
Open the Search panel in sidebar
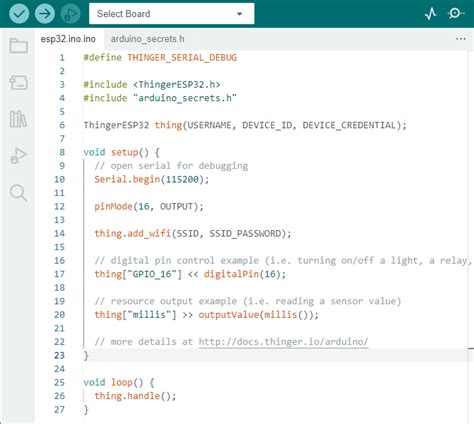18,193
